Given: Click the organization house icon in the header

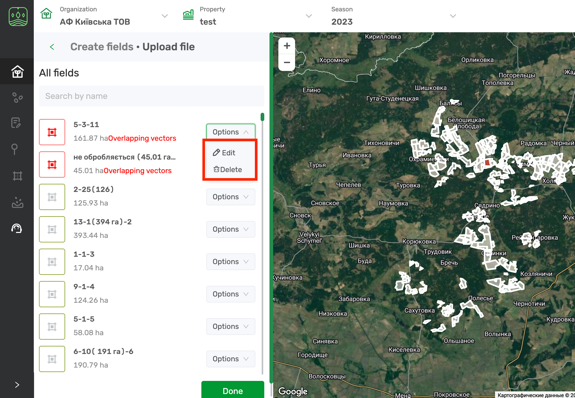Looking at the screenshot, I should click(x=46, y=14).
